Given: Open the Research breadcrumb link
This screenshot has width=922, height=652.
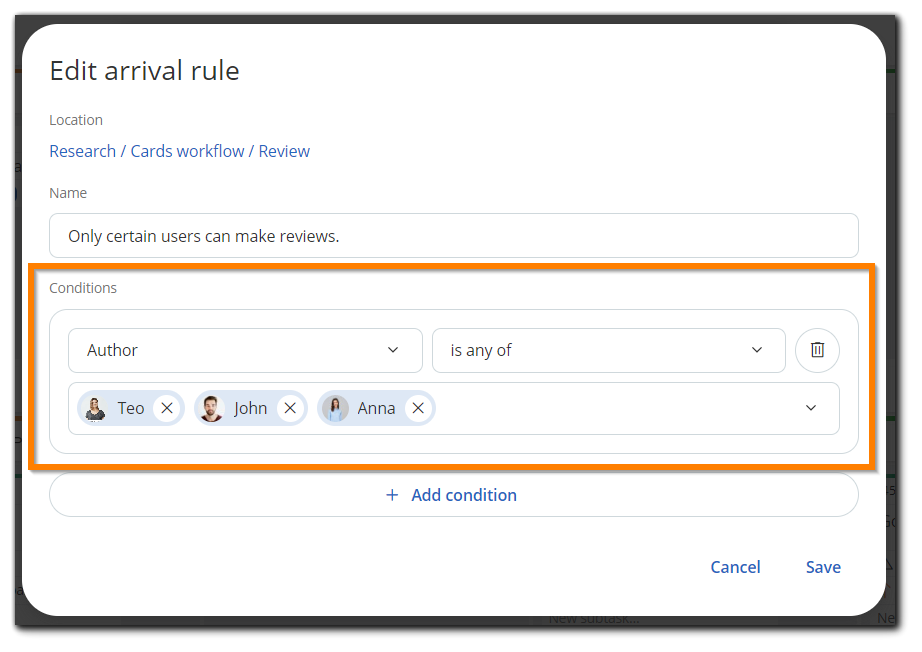Looking at the screenshot, I should 82,150.
